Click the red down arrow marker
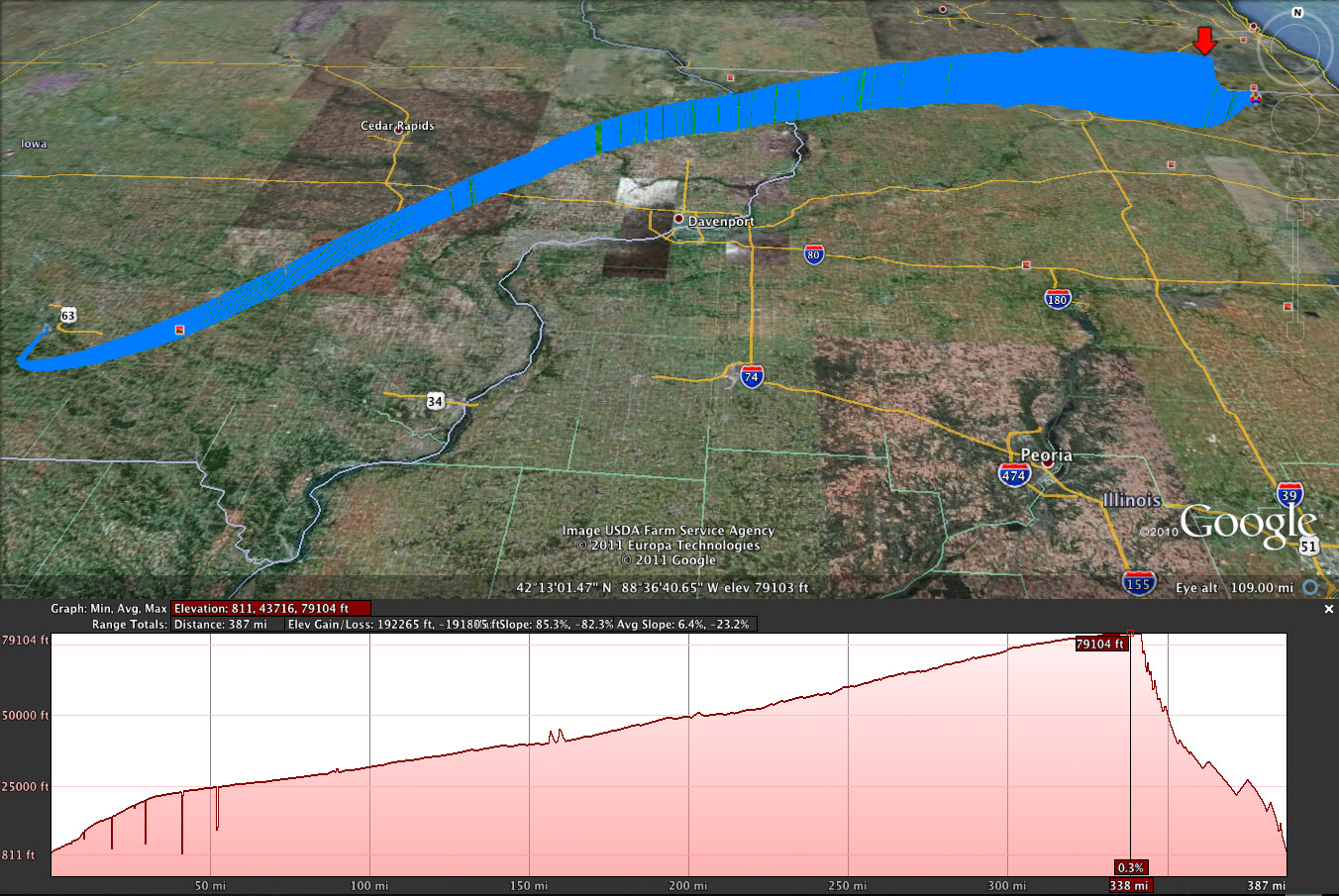The height and width of the screenshot is (896, 1339). [x=1204, y=42]
